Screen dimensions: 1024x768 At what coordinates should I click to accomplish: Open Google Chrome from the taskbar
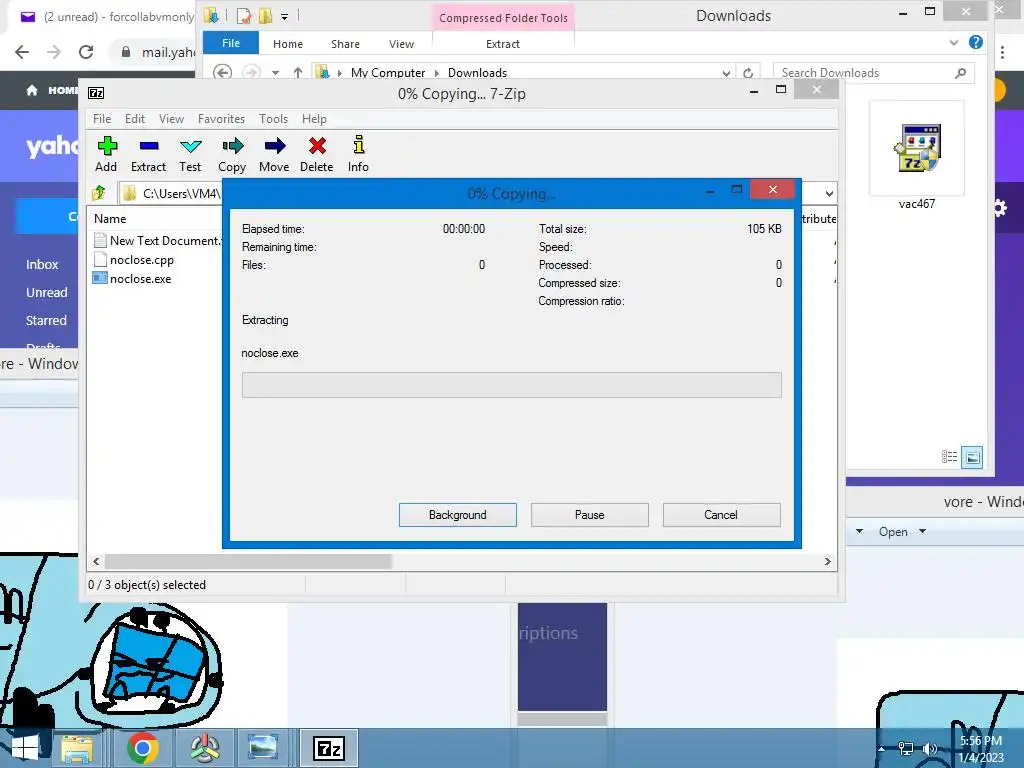(143, 748)
